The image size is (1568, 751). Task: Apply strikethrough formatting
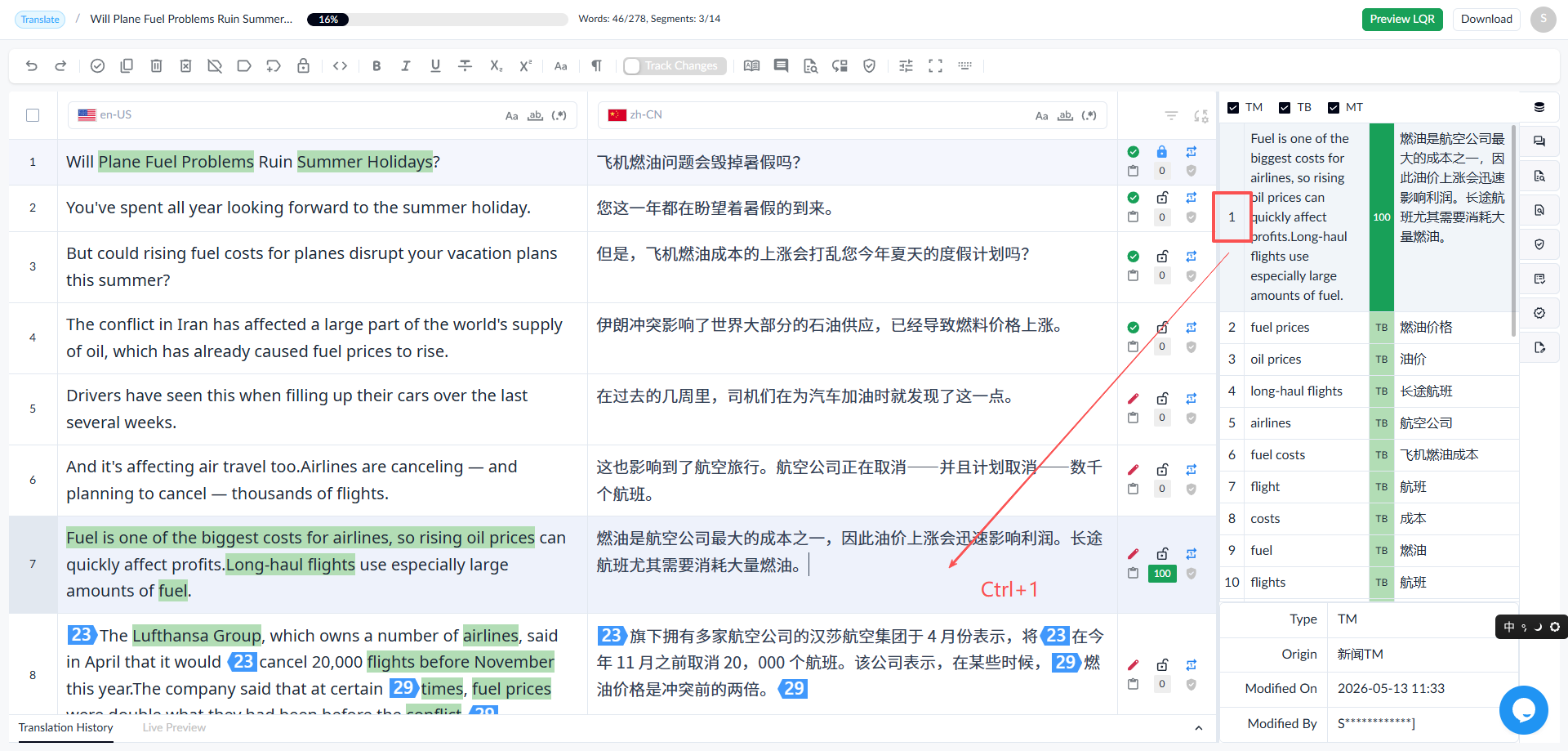tap(465, 66)
